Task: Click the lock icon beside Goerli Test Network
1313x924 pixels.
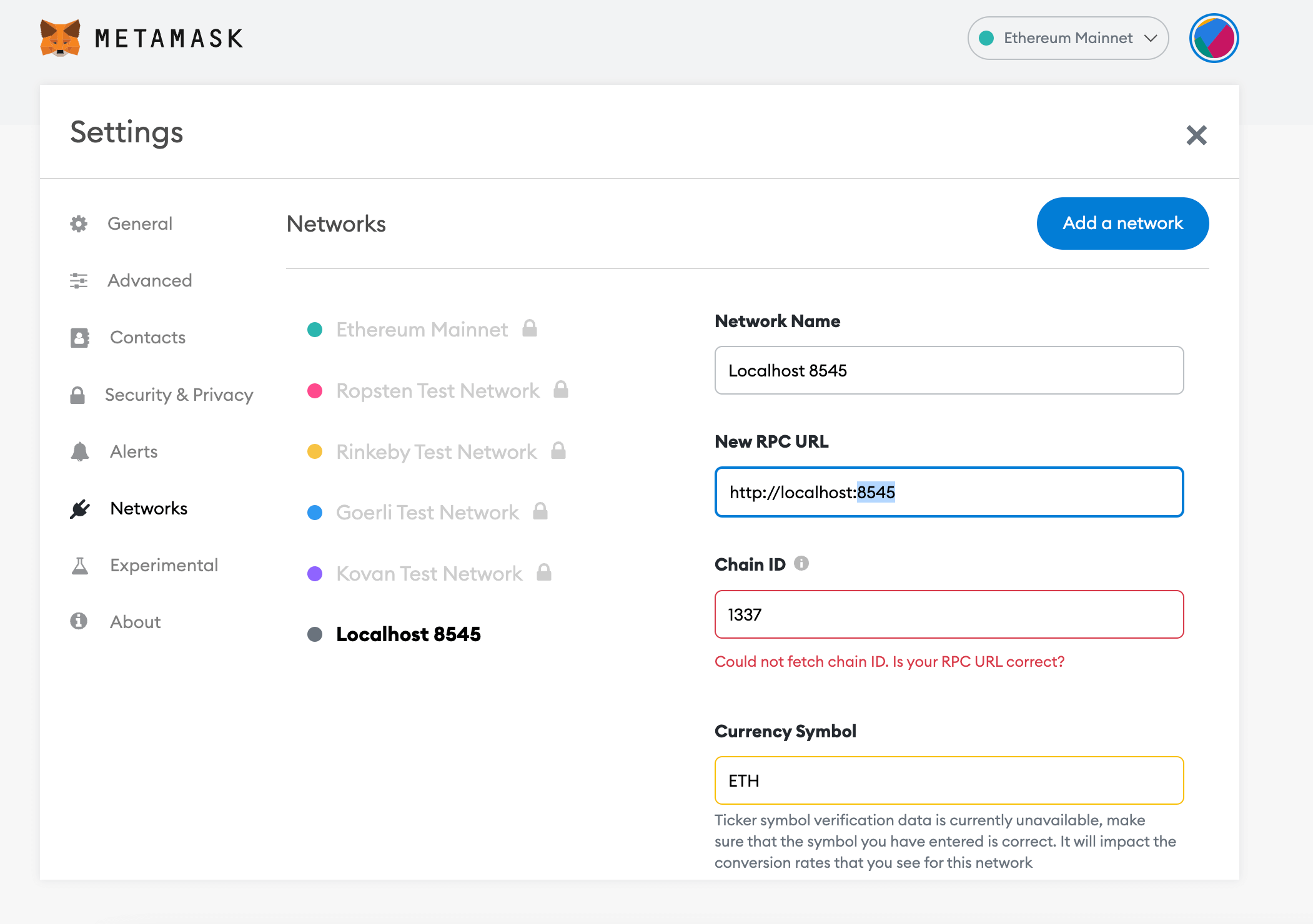Action: click(540, 511)
